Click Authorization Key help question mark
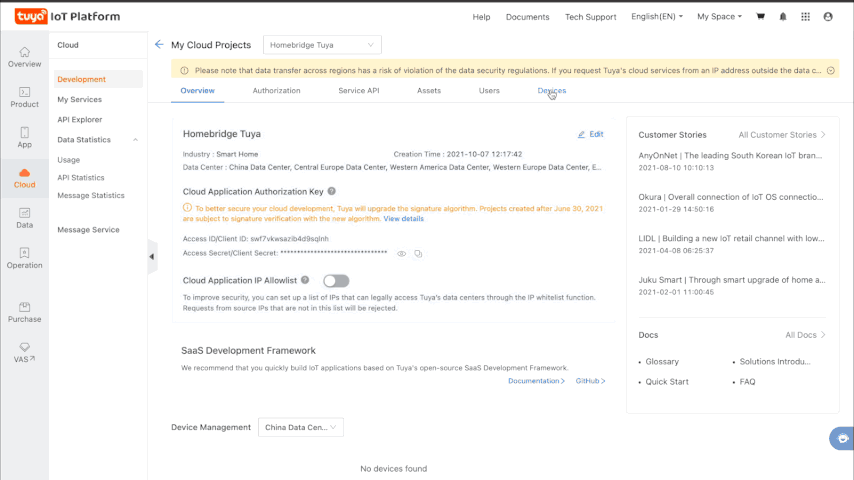Image resolution: width=854 pixels, height=480 pixels. point(332,191)
